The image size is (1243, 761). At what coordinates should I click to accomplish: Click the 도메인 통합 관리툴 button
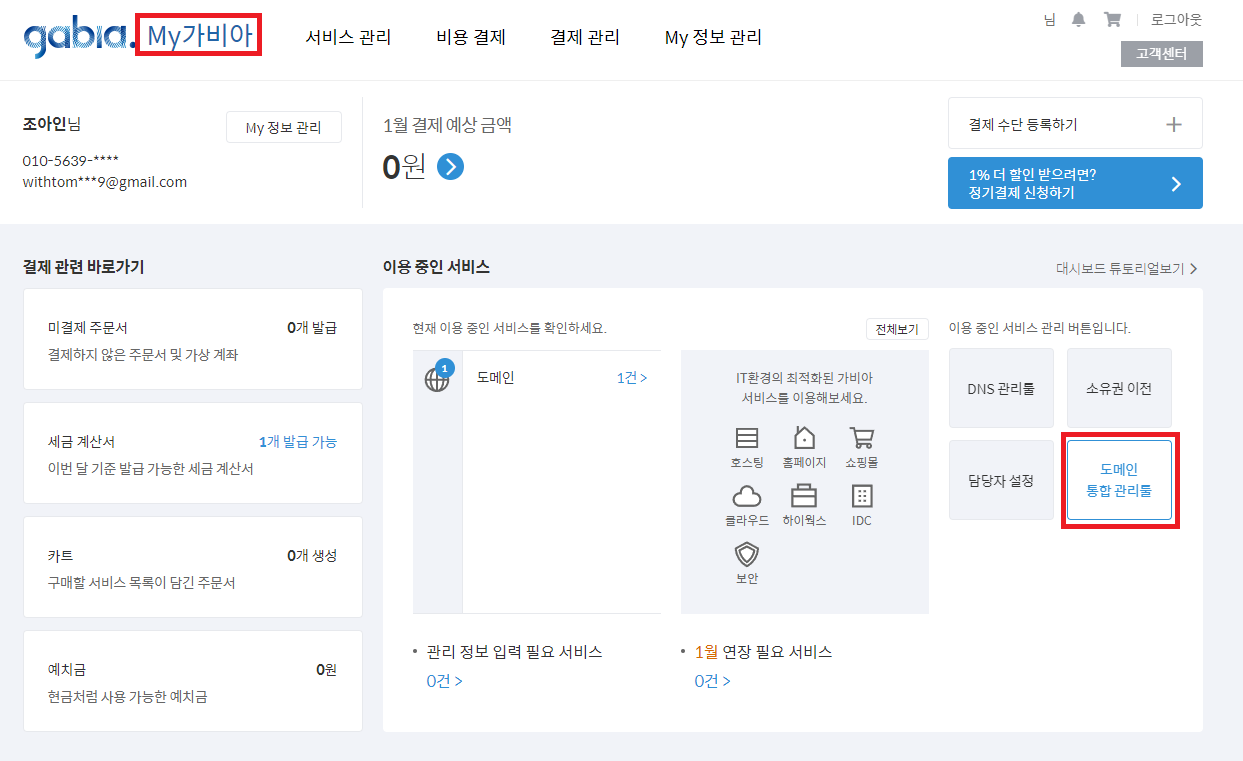pos(1119,480)
